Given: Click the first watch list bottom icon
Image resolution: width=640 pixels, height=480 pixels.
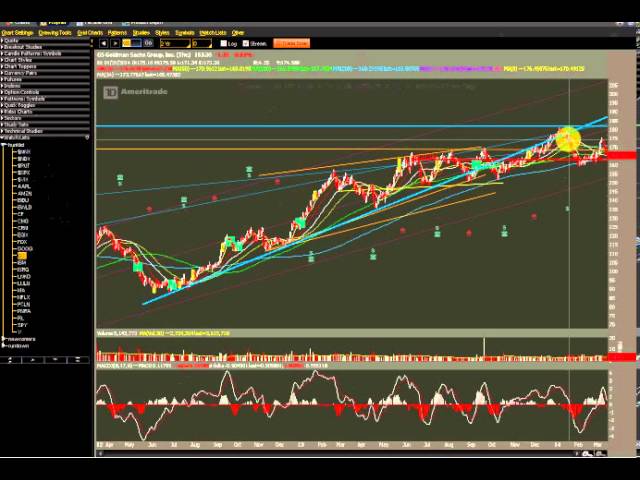Looking at the screenshot, I should click(10, 360).
